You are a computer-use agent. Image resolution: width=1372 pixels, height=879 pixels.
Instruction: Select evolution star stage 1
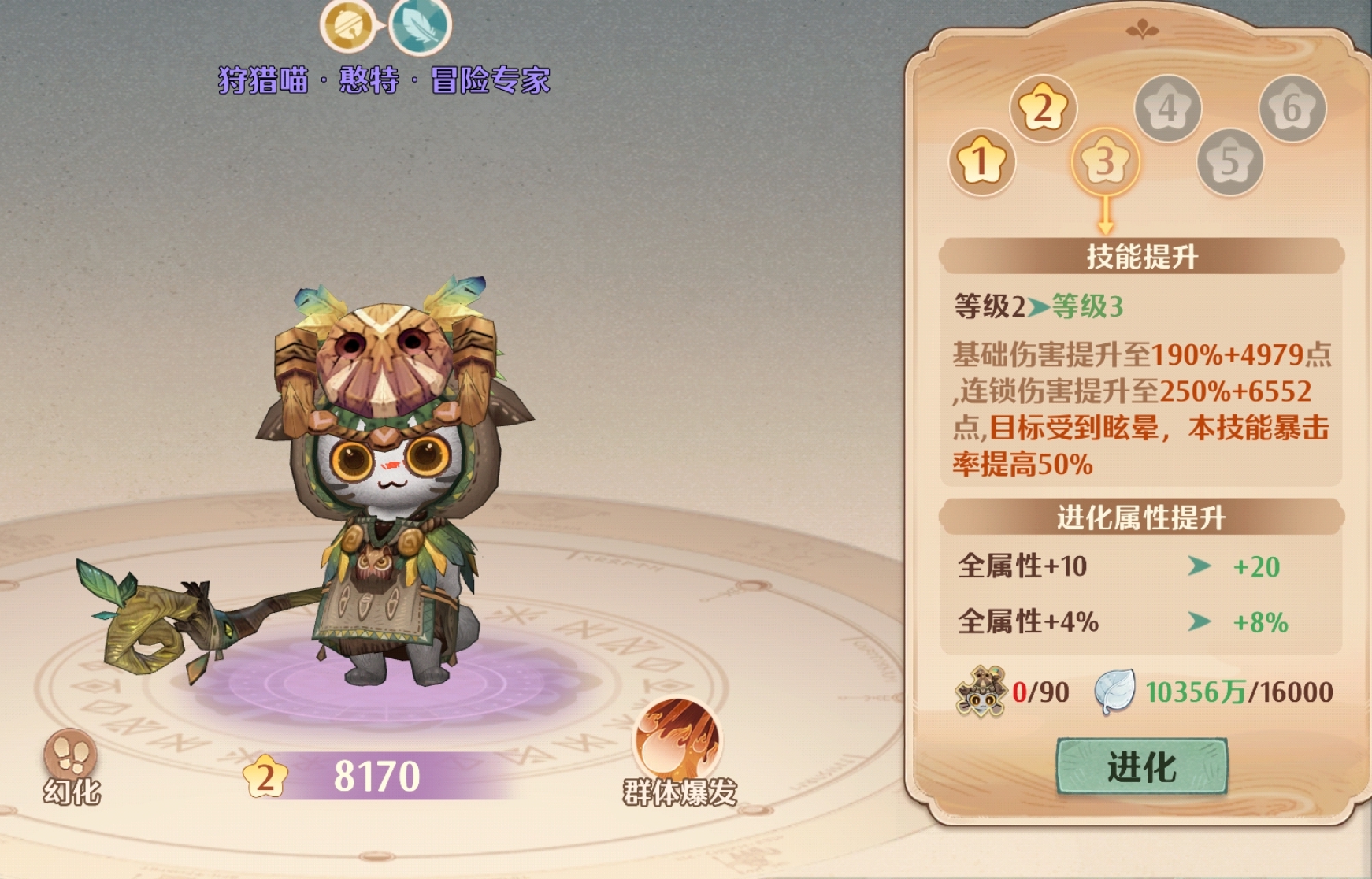(x=981, y=162)
